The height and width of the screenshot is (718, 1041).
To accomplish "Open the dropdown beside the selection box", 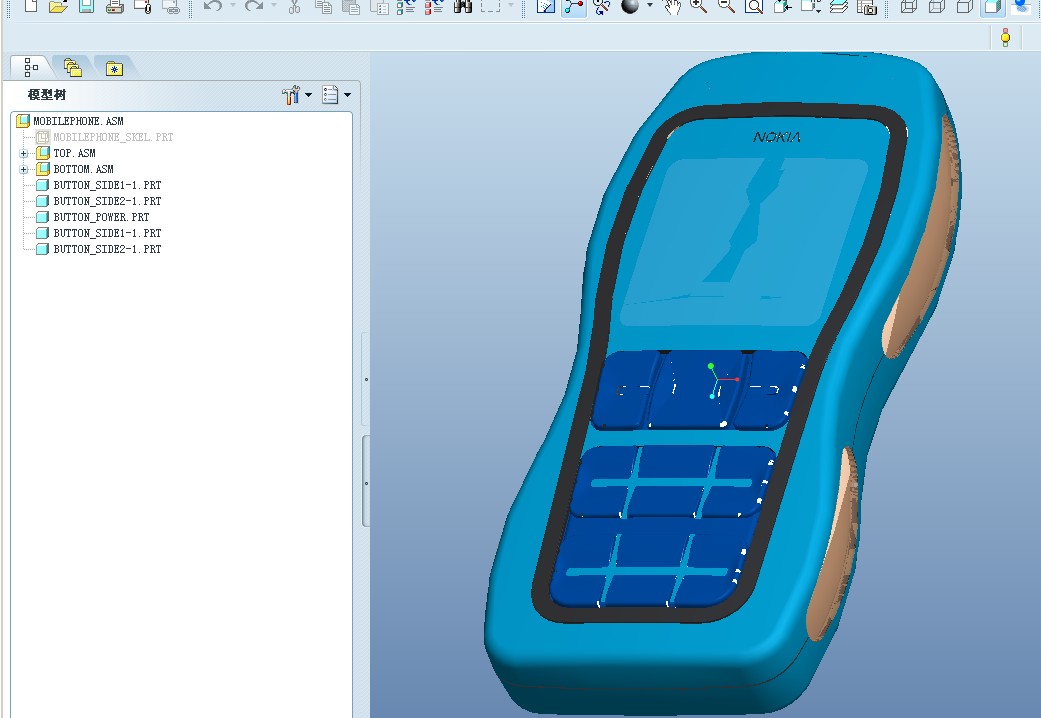I will tap(511, 6).
